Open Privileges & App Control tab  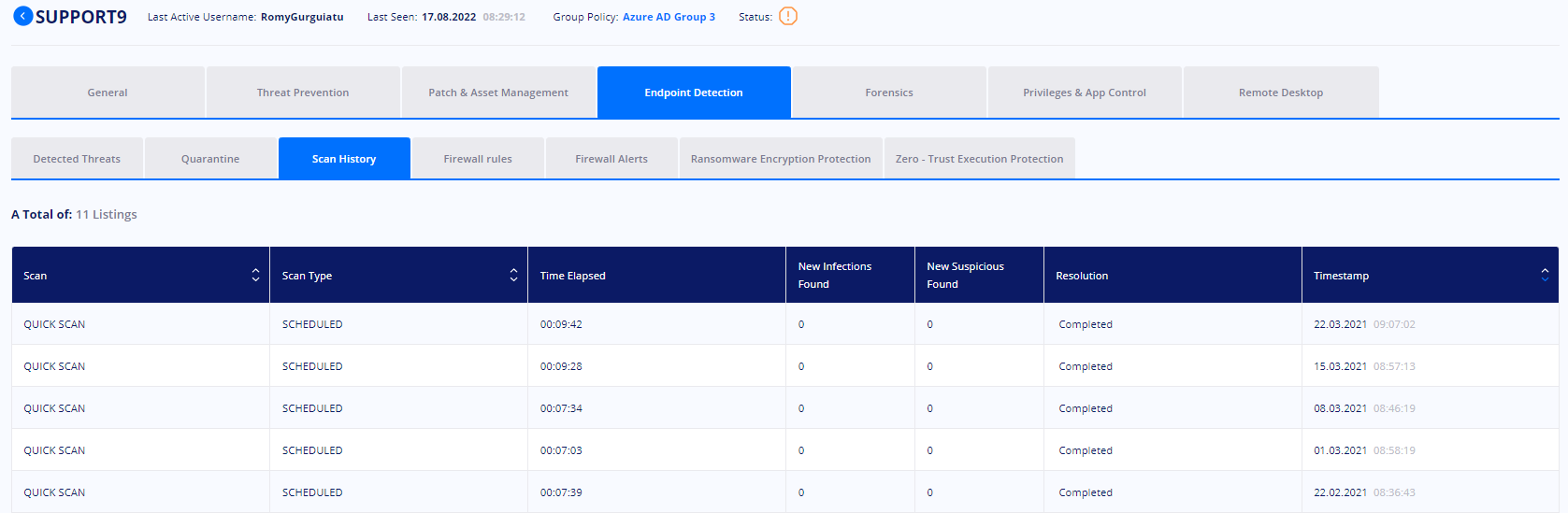1085,93
